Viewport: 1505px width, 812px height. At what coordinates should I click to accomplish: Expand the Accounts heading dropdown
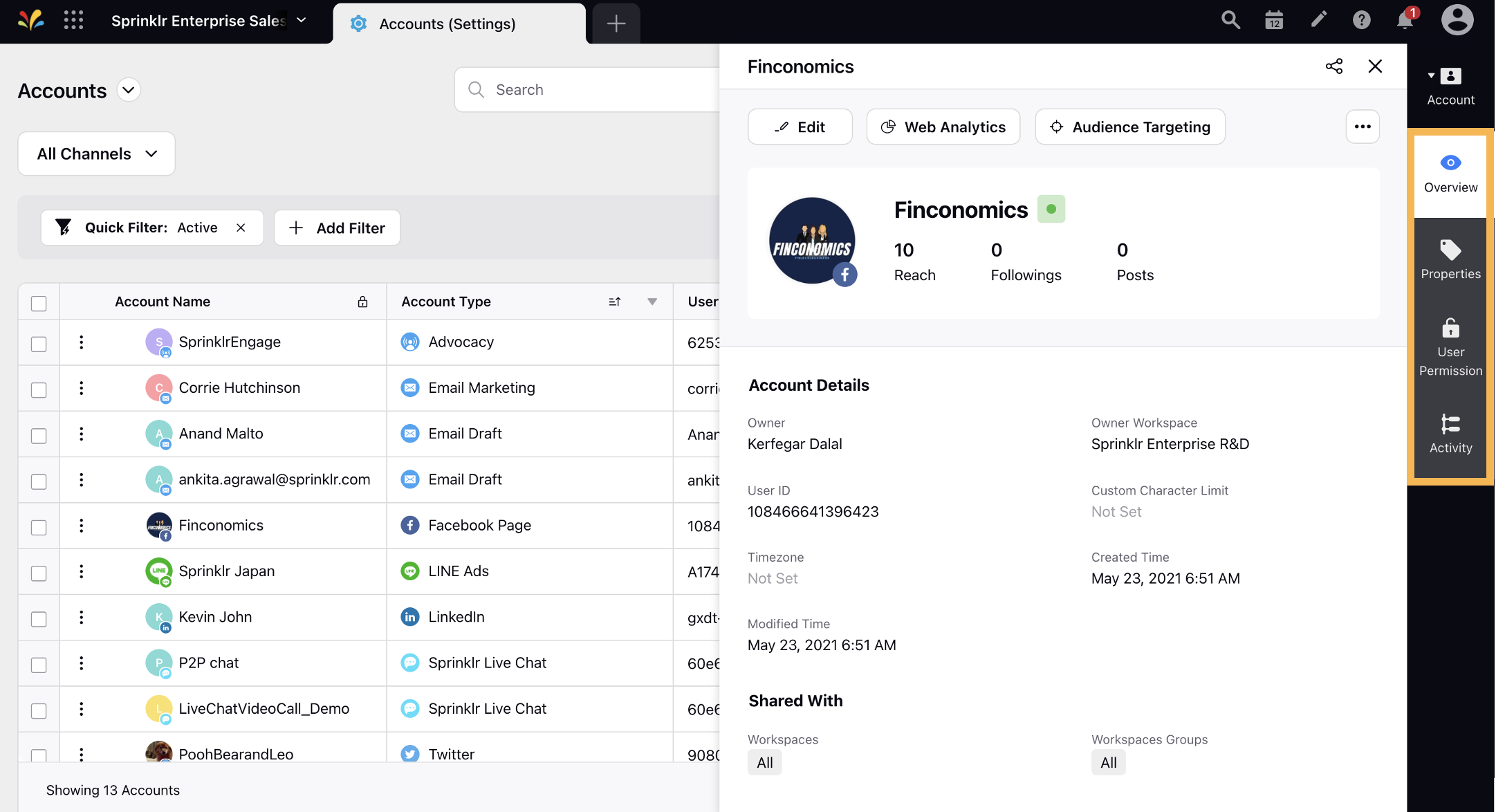[x=129, y=90]
